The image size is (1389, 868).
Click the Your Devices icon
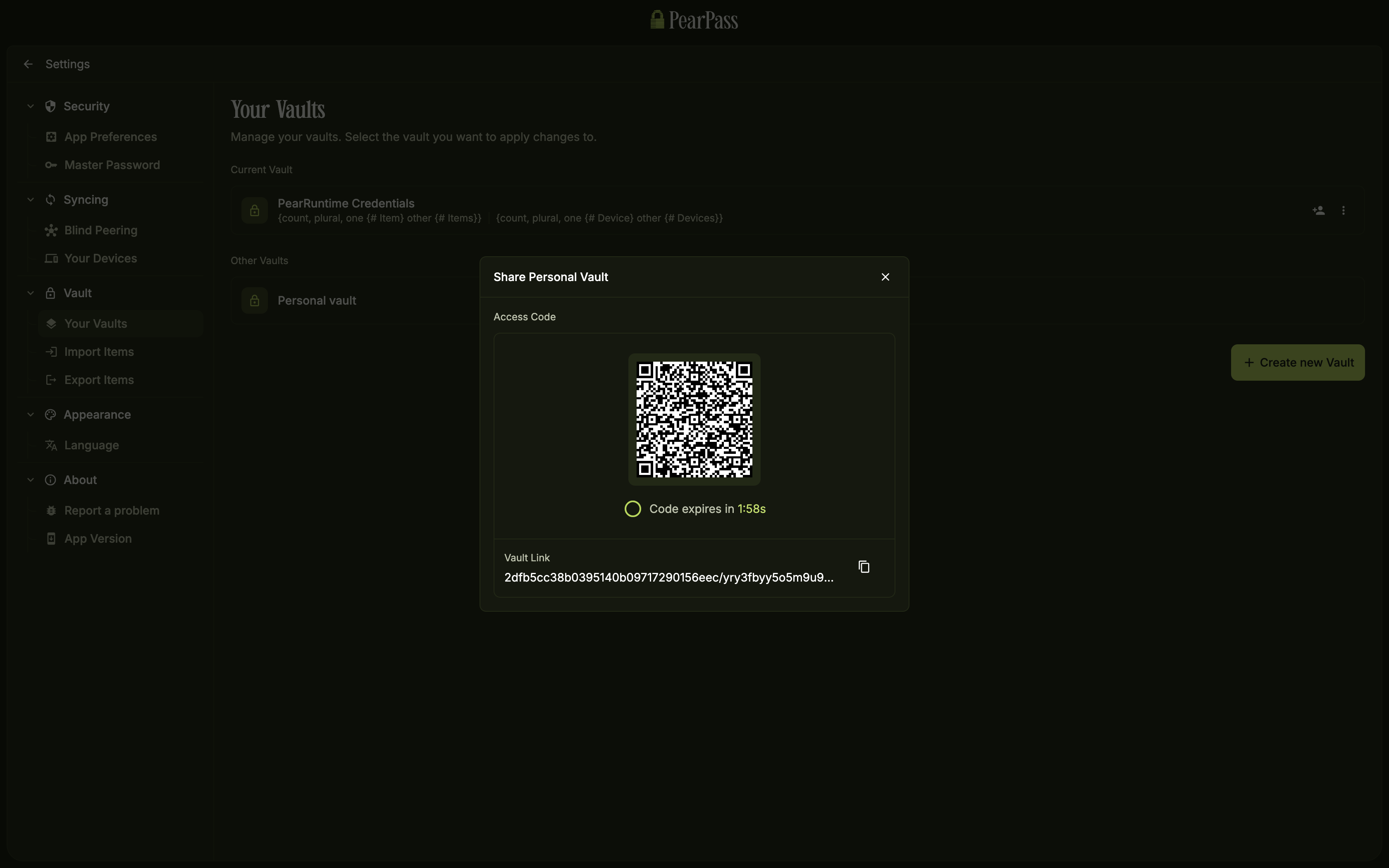click(x=51, y=258)
